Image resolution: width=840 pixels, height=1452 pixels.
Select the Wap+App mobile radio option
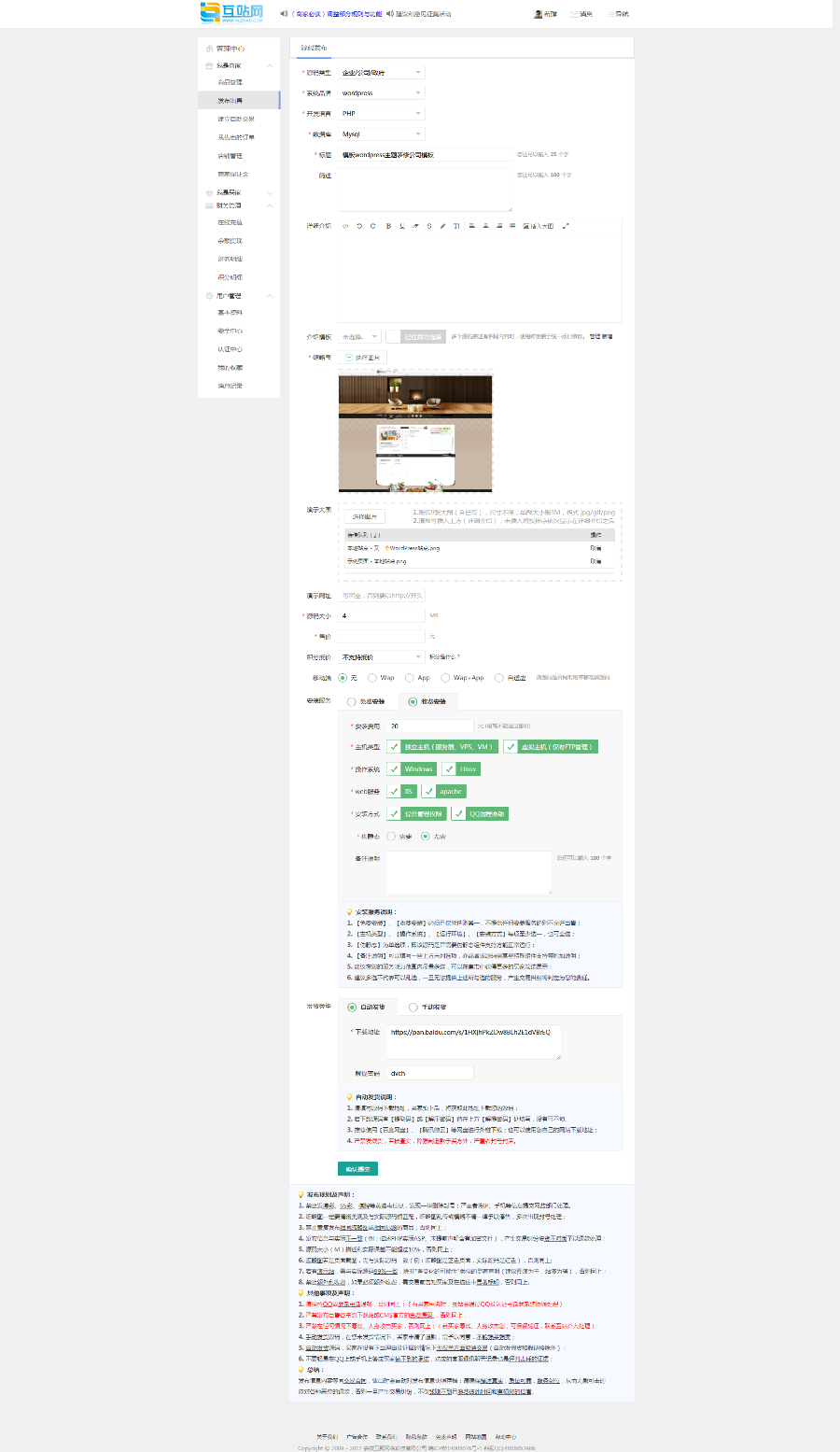pos(445,678)
